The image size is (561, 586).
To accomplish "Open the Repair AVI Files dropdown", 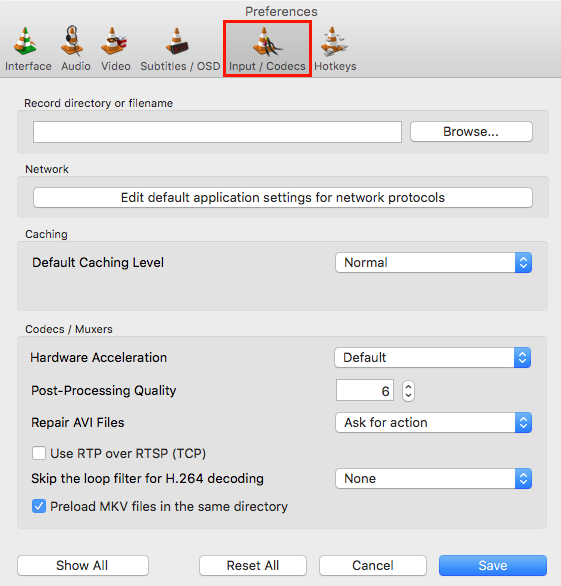I will coord(434,422).
